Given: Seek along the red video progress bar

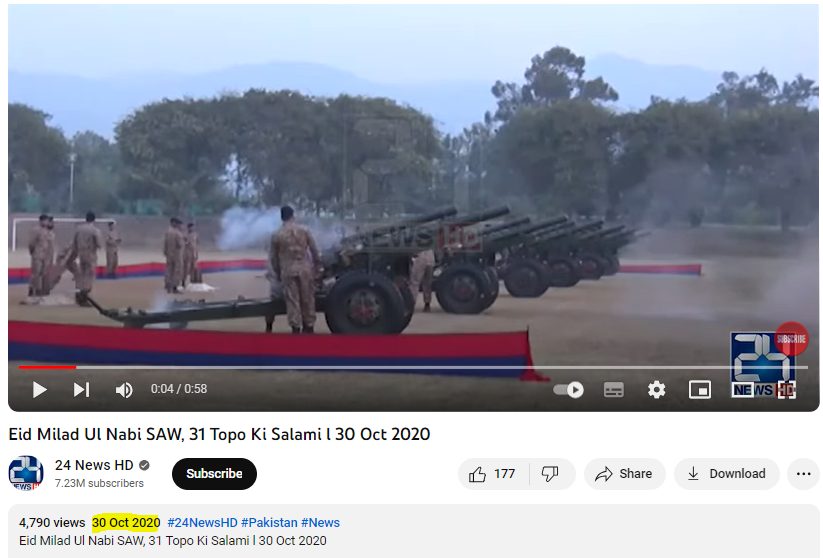Looking at the screenshot, I should 413,367.
